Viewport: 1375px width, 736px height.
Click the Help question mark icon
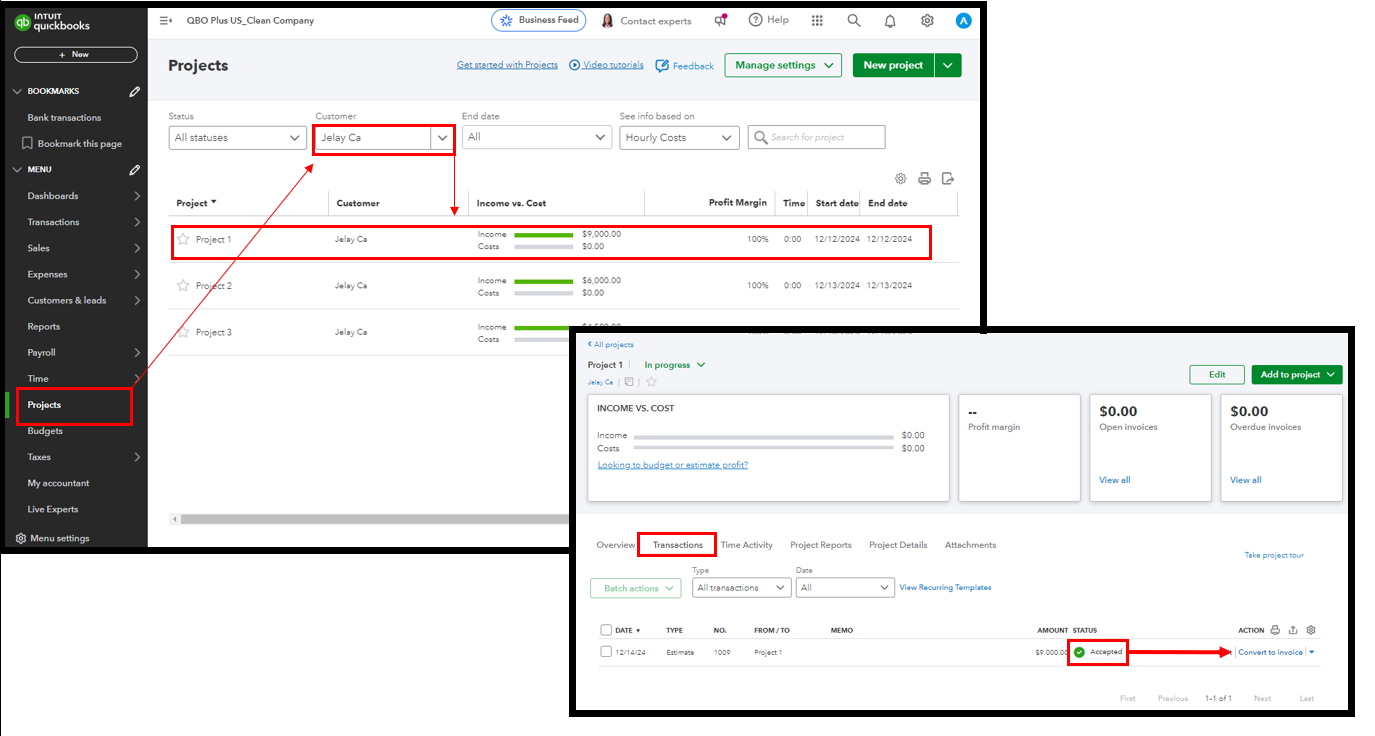(x=755, y=20)
